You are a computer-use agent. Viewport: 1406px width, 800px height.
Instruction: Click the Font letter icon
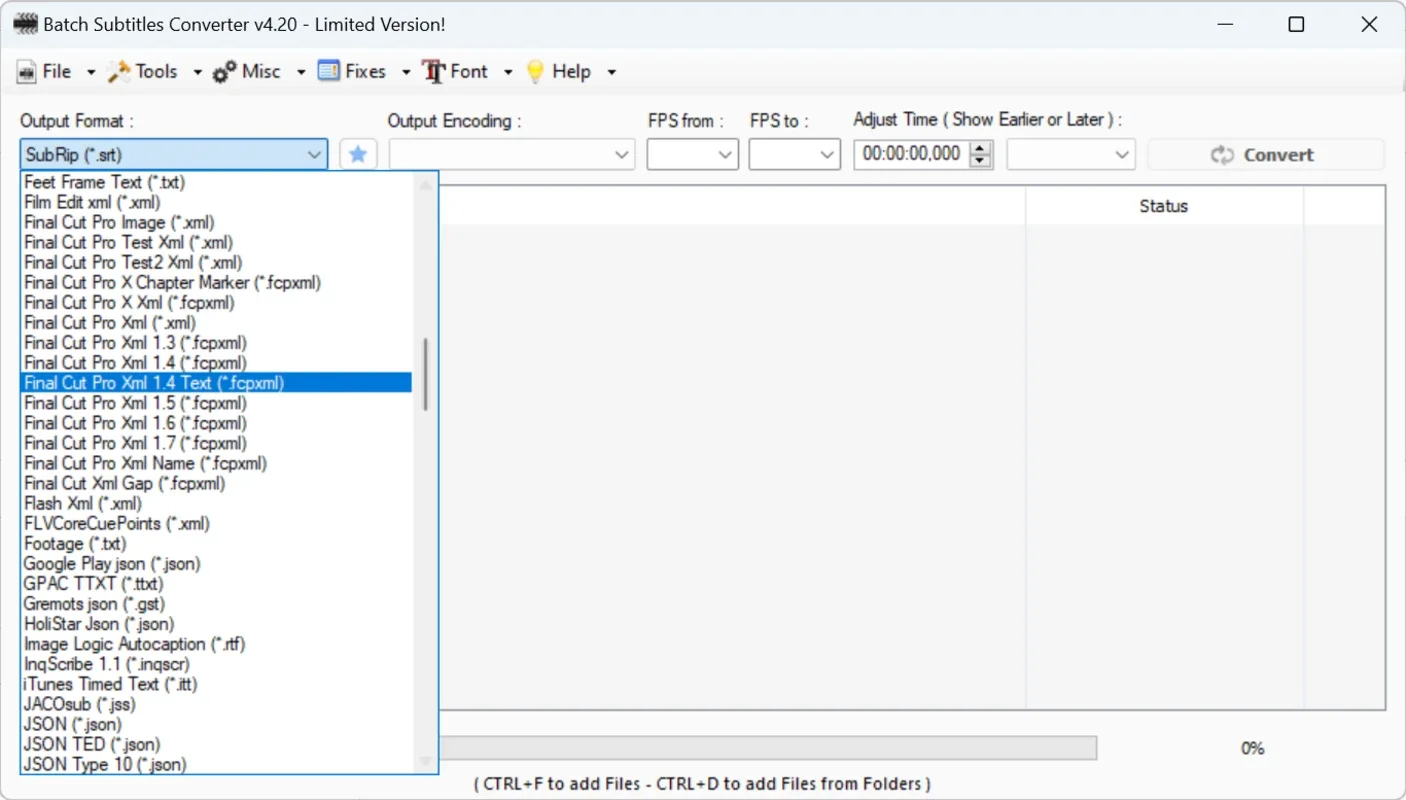click(x=434, y=71)
